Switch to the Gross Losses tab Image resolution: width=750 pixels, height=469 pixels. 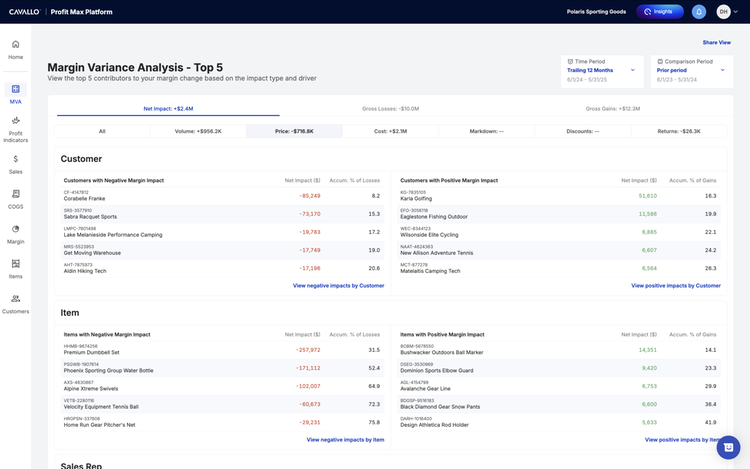point(390,109)
